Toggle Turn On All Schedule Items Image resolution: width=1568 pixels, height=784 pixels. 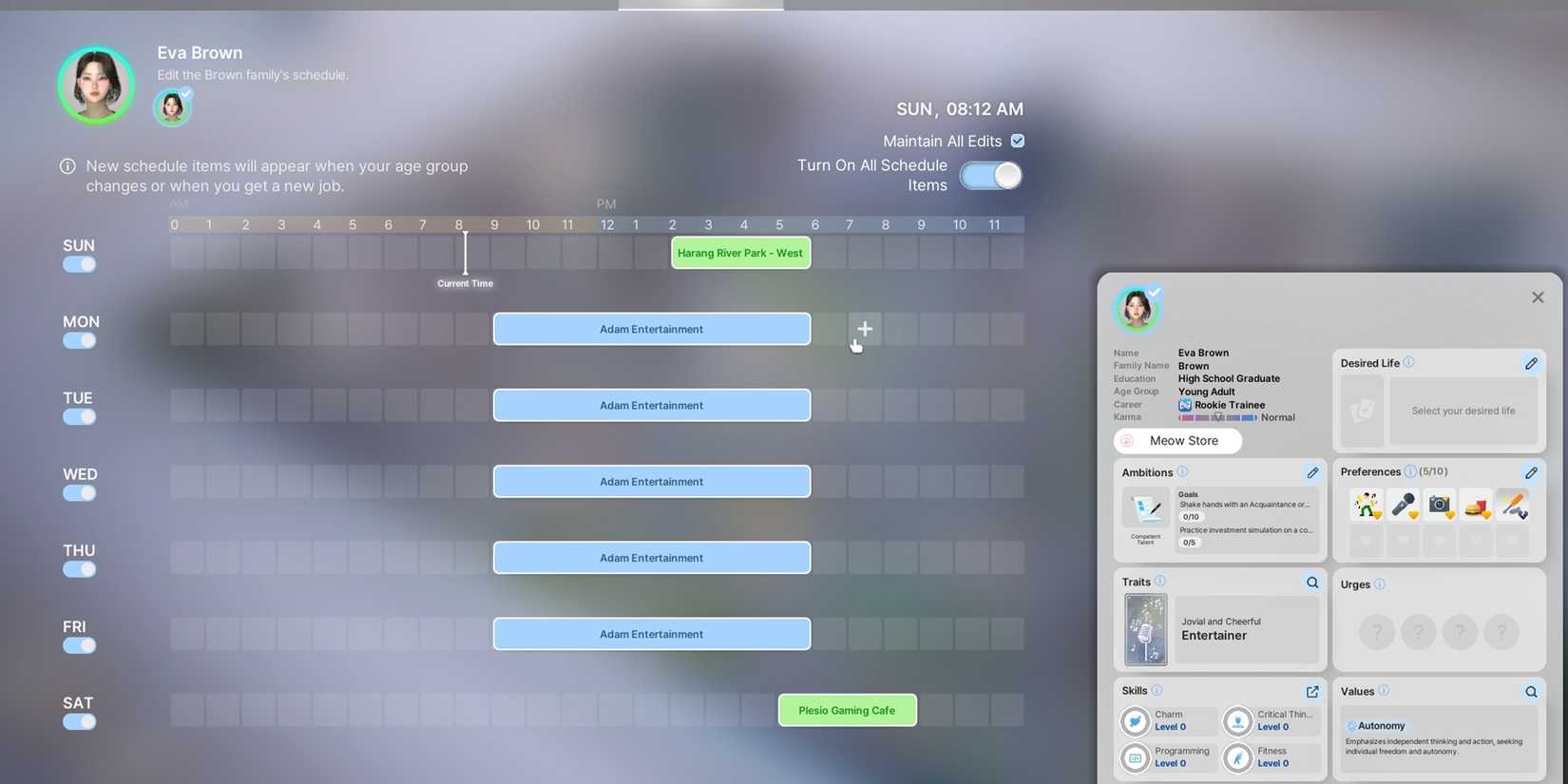point(990,176)
